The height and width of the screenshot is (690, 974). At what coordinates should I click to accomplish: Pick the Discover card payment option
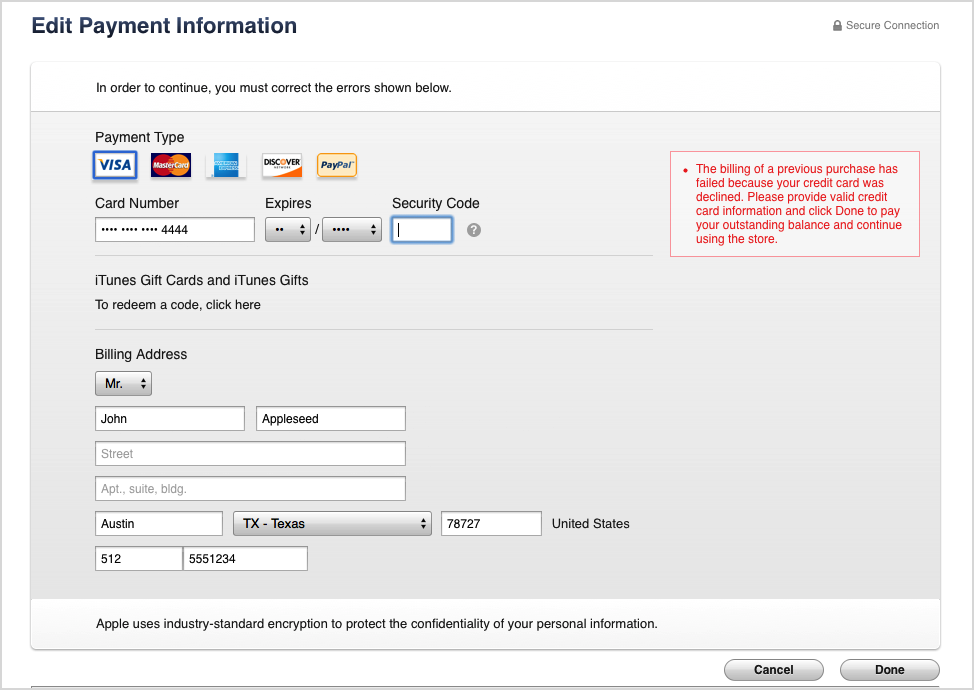pos(282,165)
